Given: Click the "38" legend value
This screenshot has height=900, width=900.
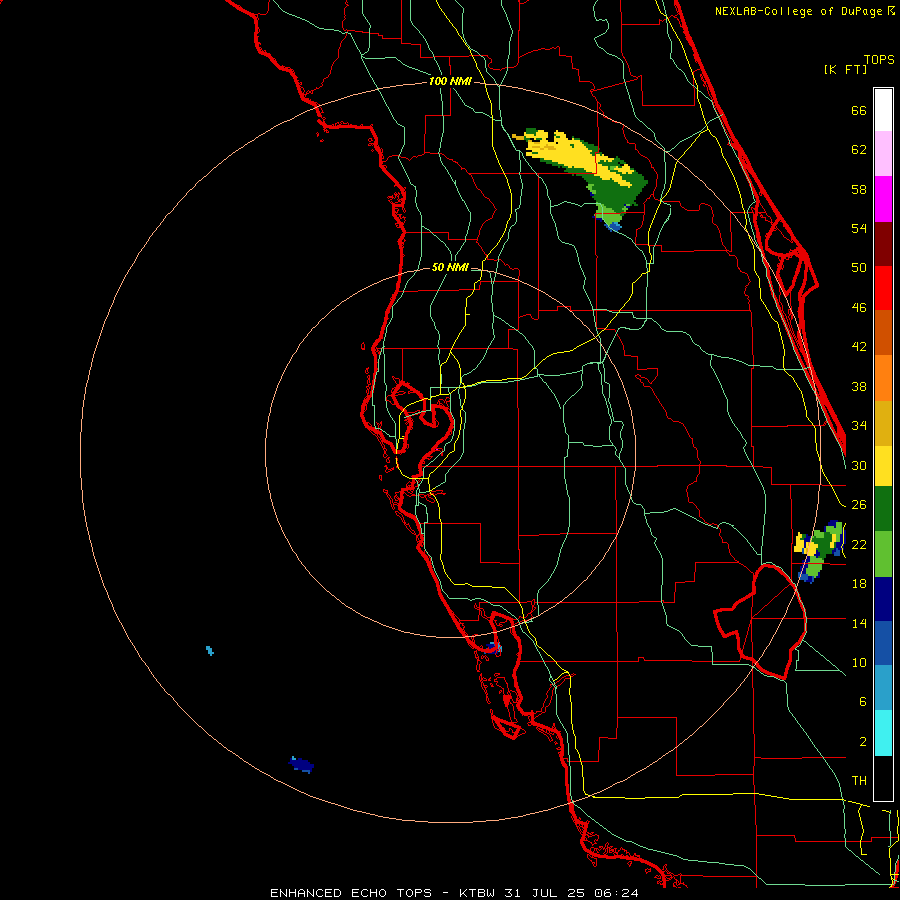Looking at the screenshot, I should [859, 387].
